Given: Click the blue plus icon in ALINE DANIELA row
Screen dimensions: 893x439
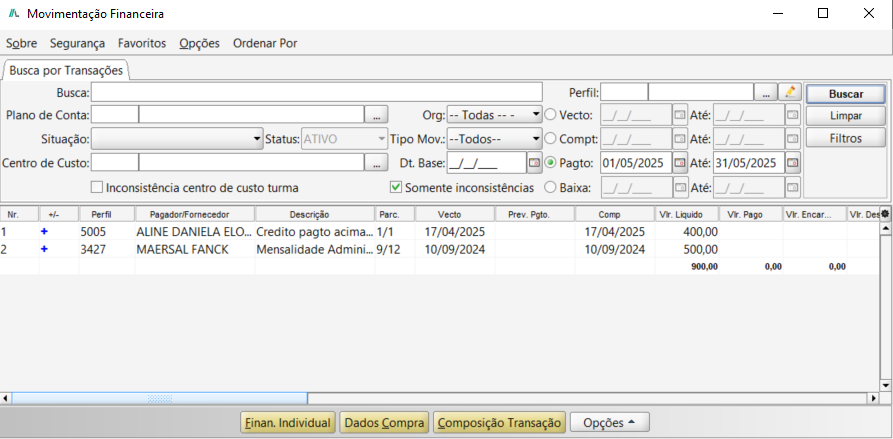Looking at the screenshot, I should point(44,232).
